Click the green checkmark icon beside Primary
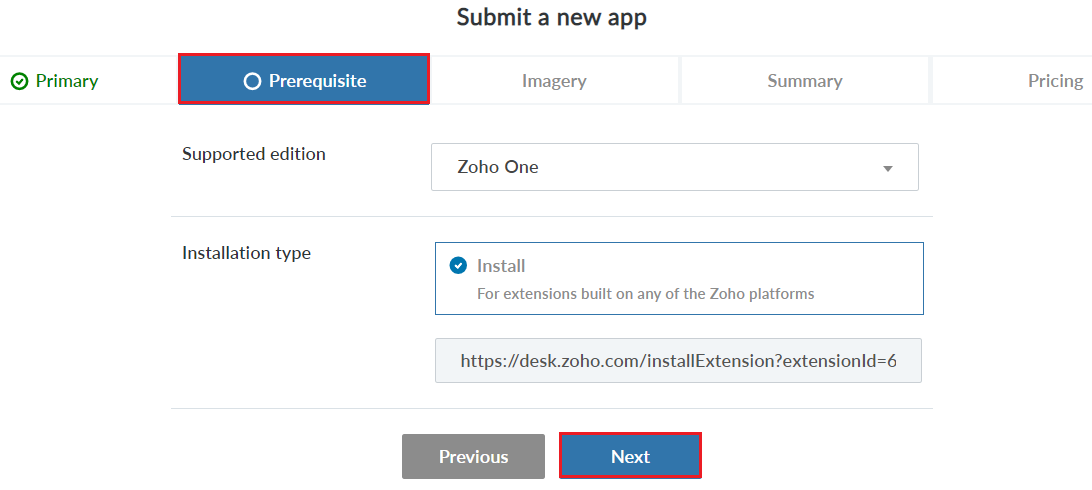 [x=19, y=81]
